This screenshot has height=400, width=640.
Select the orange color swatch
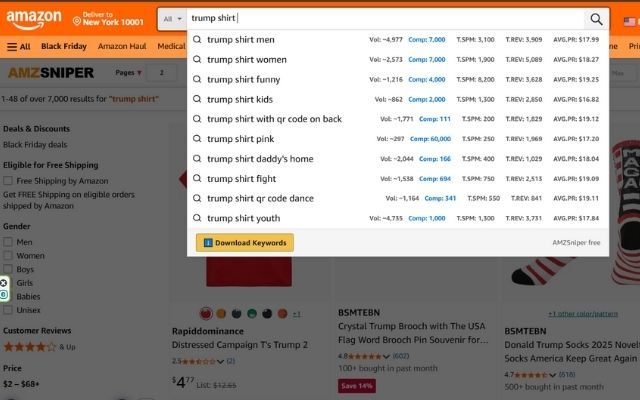pyautogui.click(x=282, y=313)
